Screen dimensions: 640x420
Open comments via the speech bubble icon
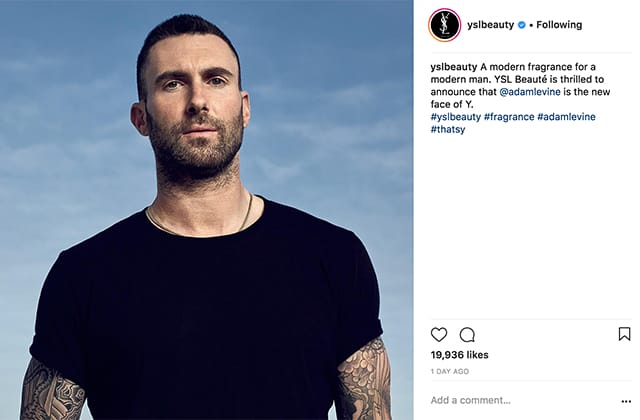pyautogui.click(x=467, y=335)
